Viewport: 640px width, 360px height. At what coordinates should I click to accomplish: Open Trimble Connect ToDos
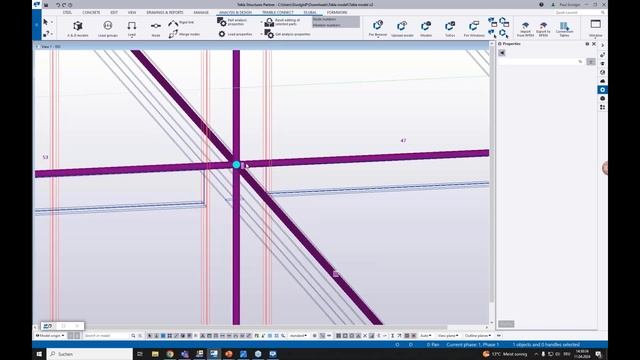[450, 29]
